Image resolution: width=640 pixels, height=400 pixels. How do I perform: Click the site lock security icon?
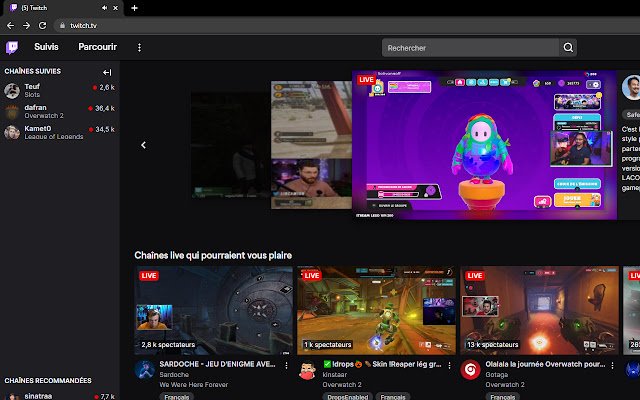[62, 25]
